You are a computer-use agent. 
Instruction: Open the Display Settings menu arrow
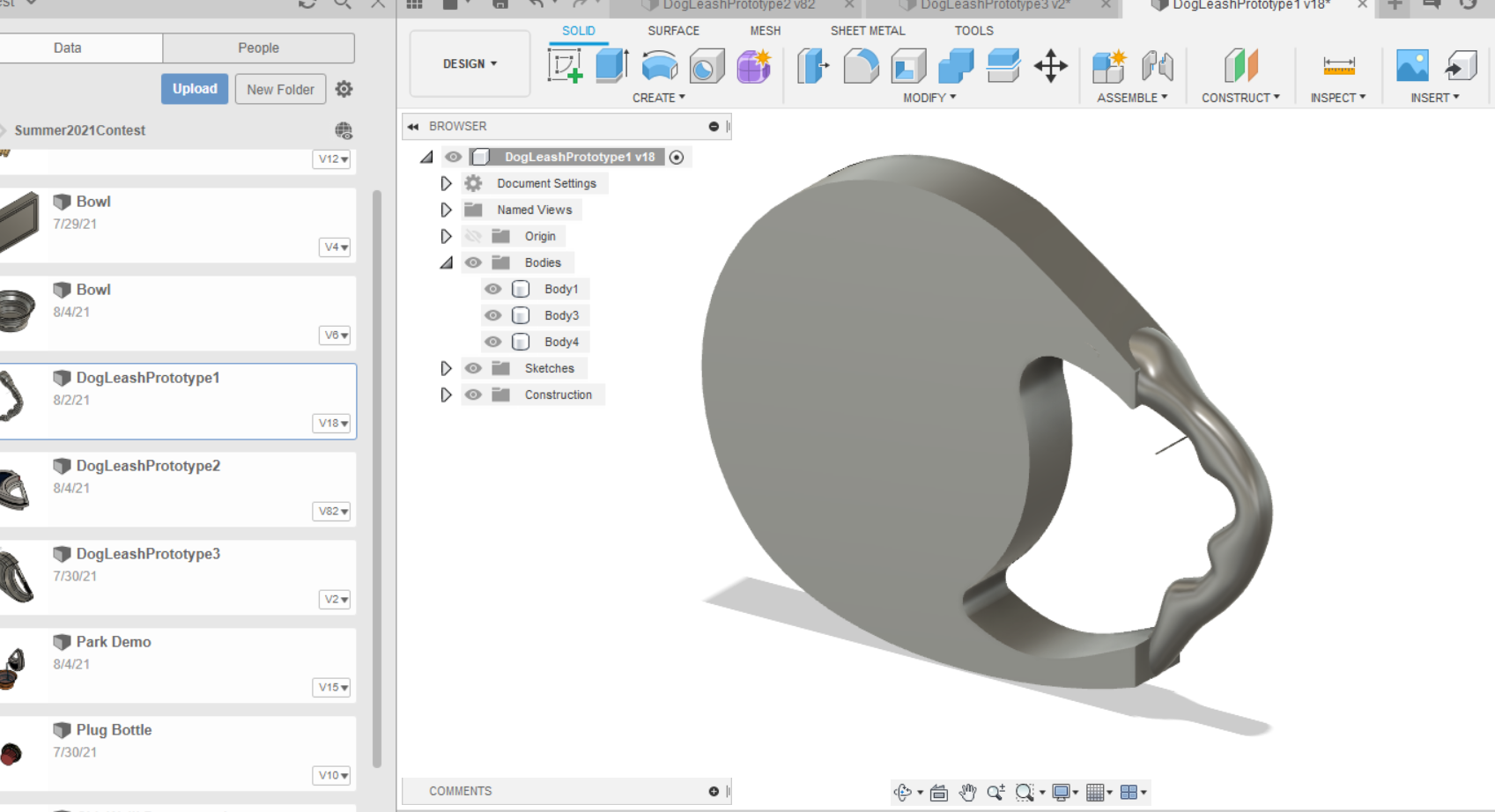pyautogui.click(x=1074, y=792)
